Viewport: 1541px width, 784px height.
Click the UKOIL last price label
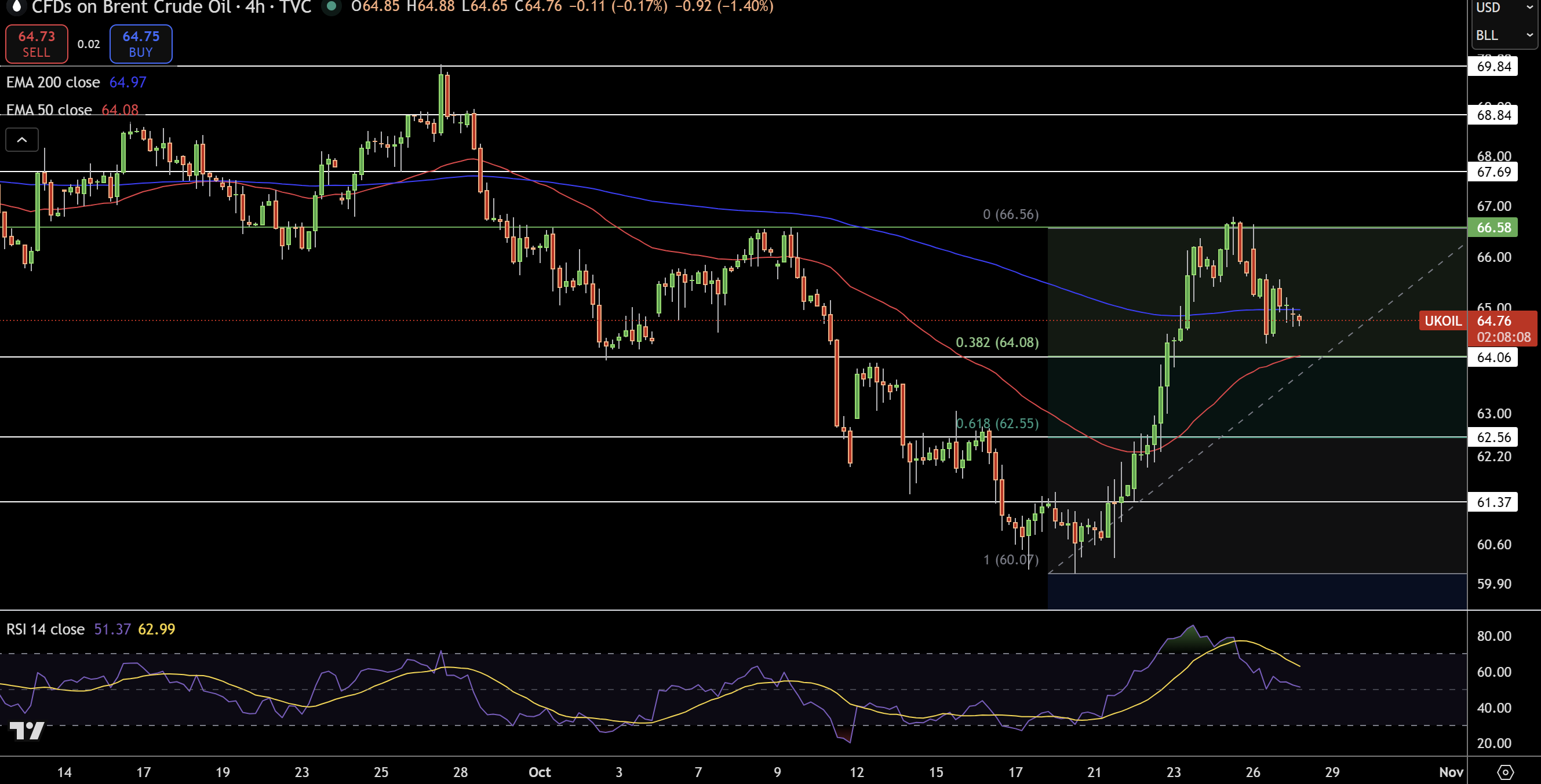point(1443,320)
